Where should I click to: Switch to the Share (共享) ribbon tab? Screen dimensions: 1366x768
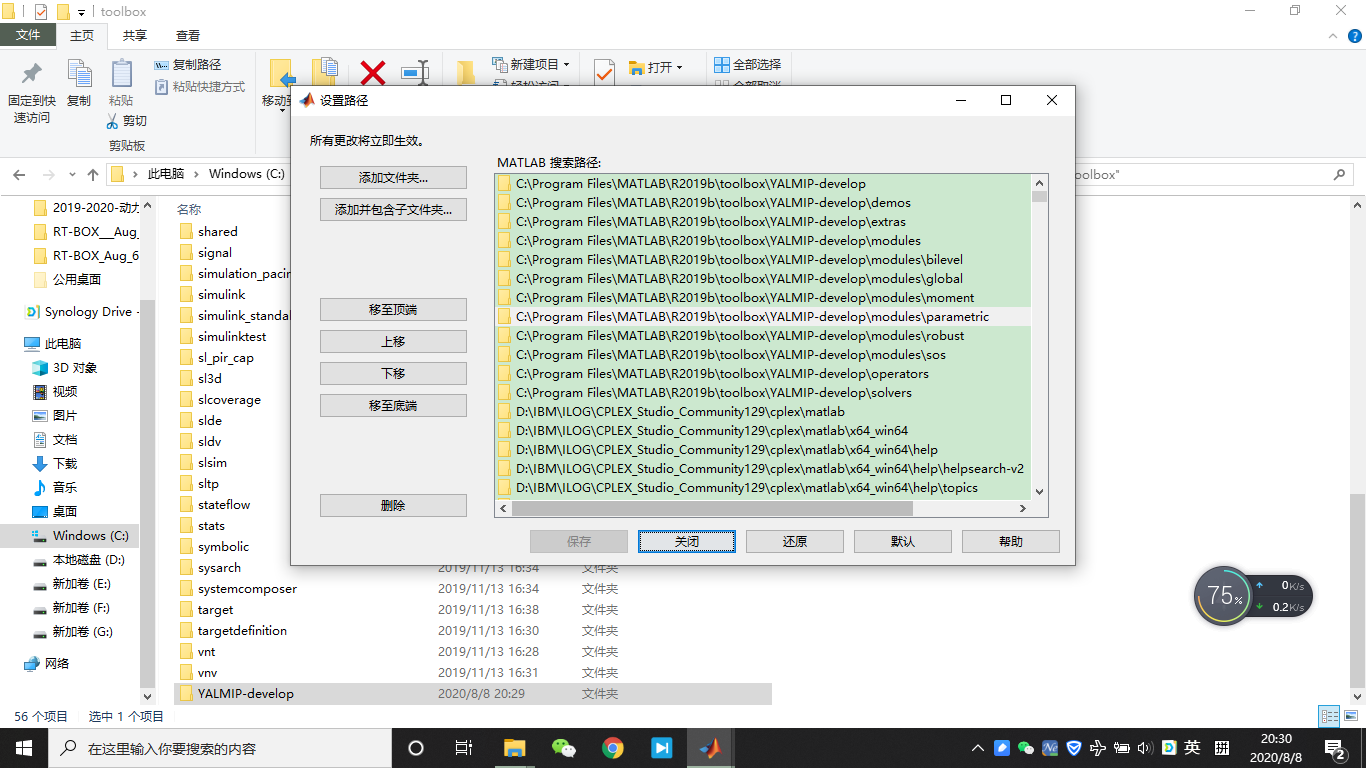click(x=135, y=35)
